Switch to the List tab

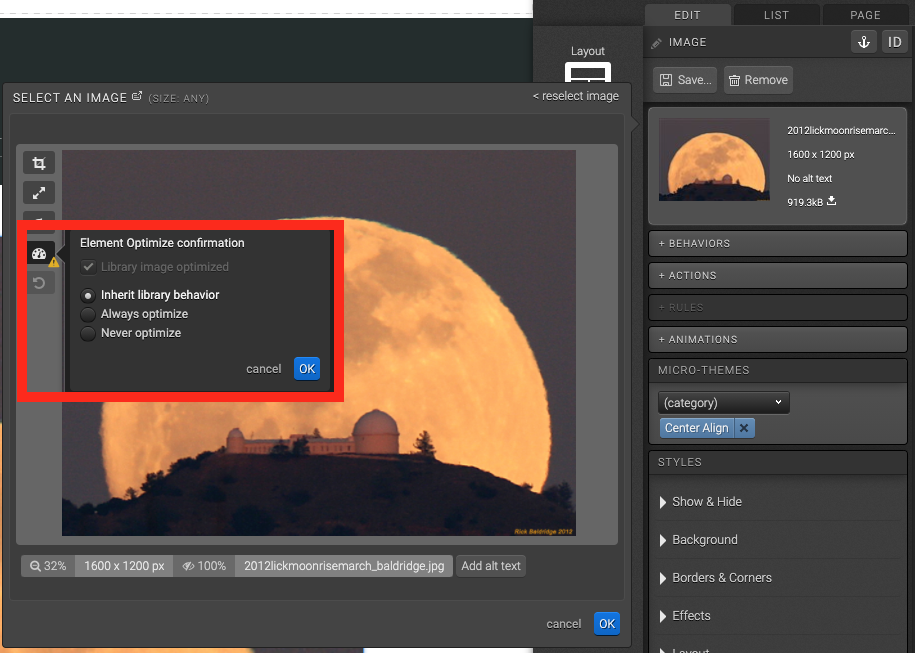coord(776,15)
